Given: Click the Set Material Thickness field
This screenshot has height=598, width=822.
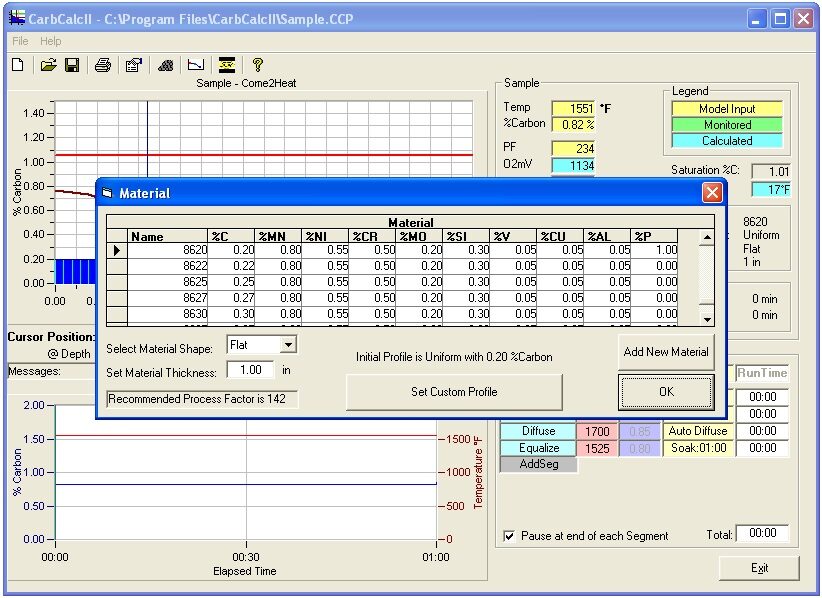Looking at the screenshot, I should click(251, 370).
